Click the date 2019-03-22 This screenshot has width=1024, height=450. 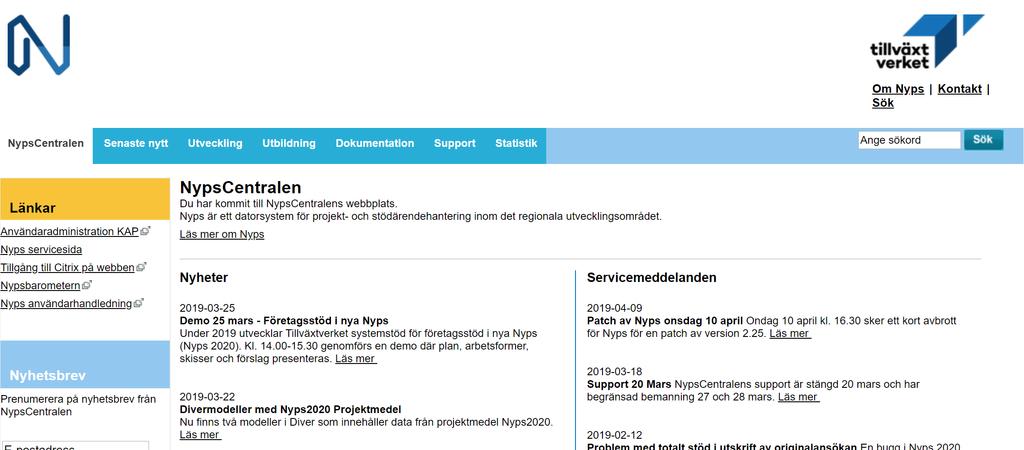pos(207,396)
